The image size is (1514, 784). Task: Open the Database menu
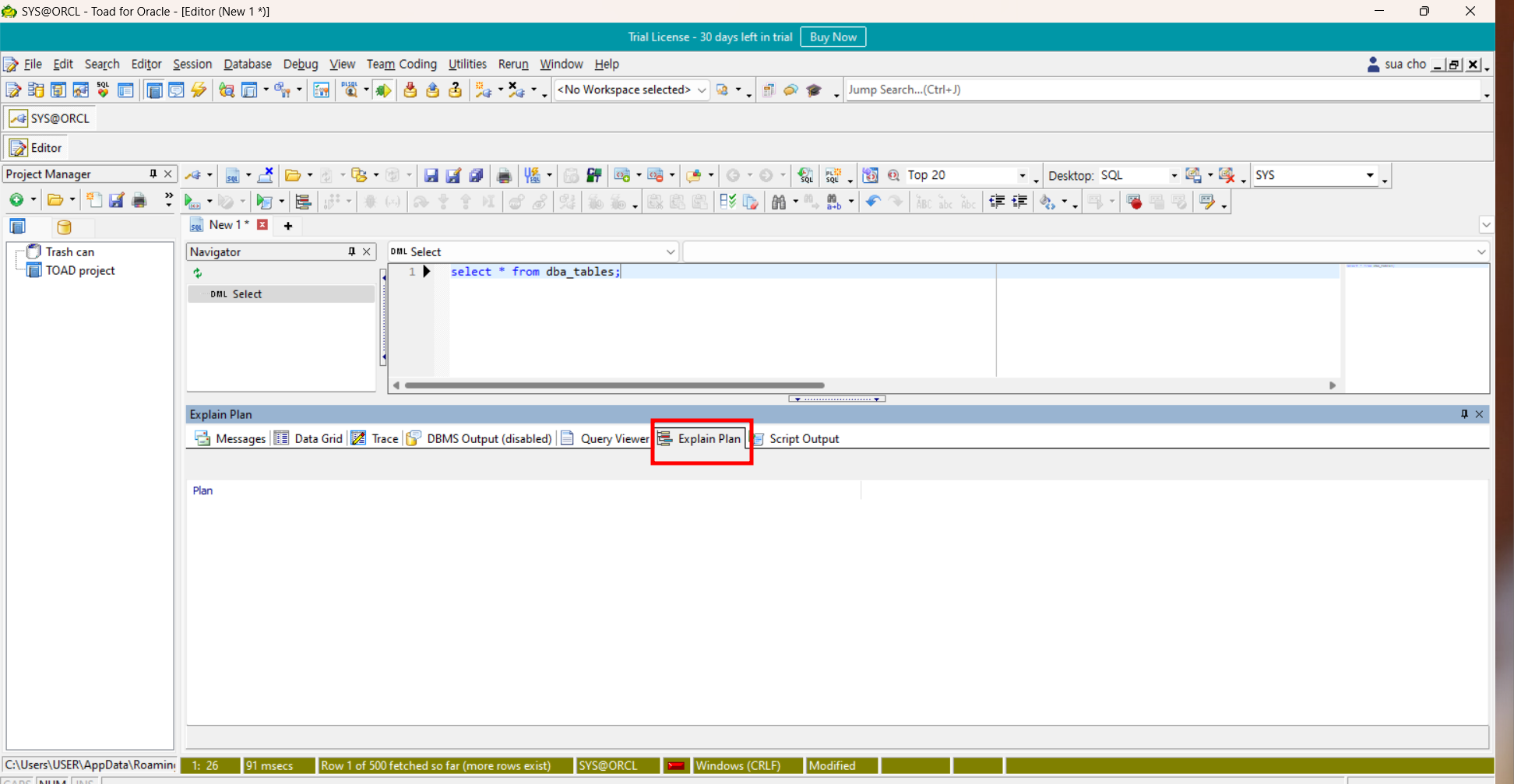pos(248,65)
